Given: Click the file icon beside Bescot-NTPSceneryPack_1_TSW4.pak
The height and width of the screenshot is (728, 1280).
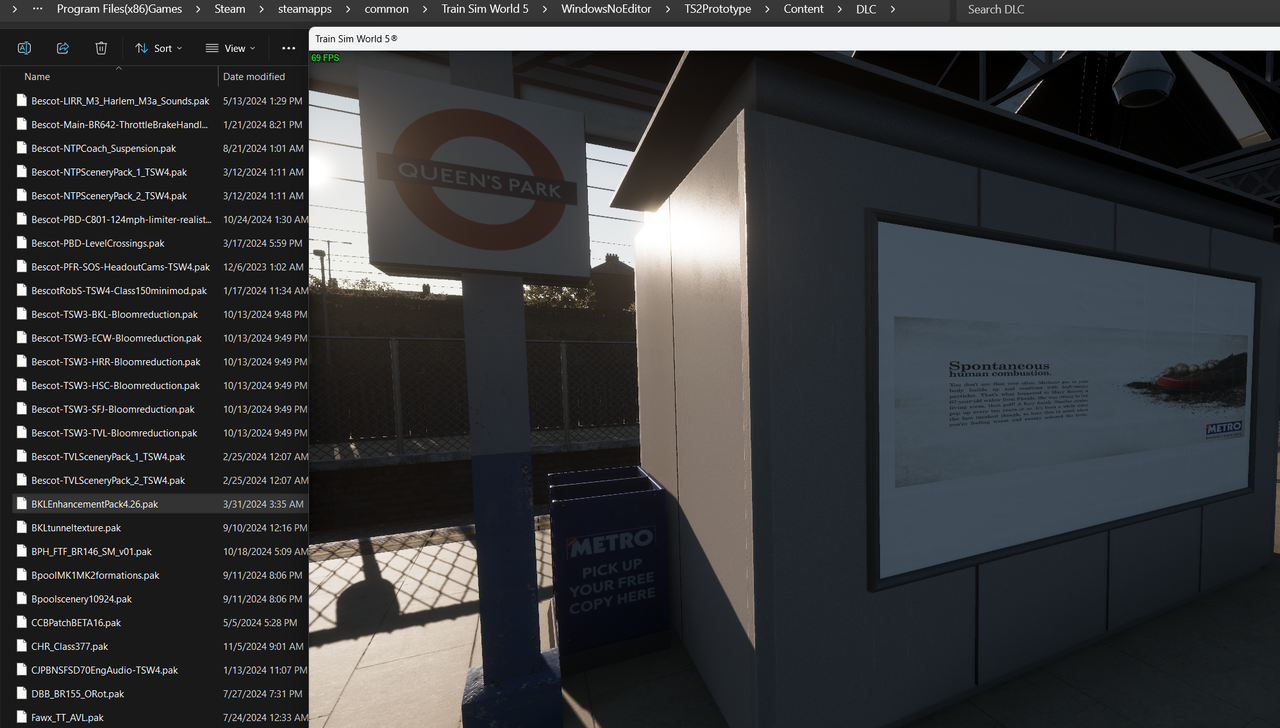Looking at the screenshot, I should (22, 172).
